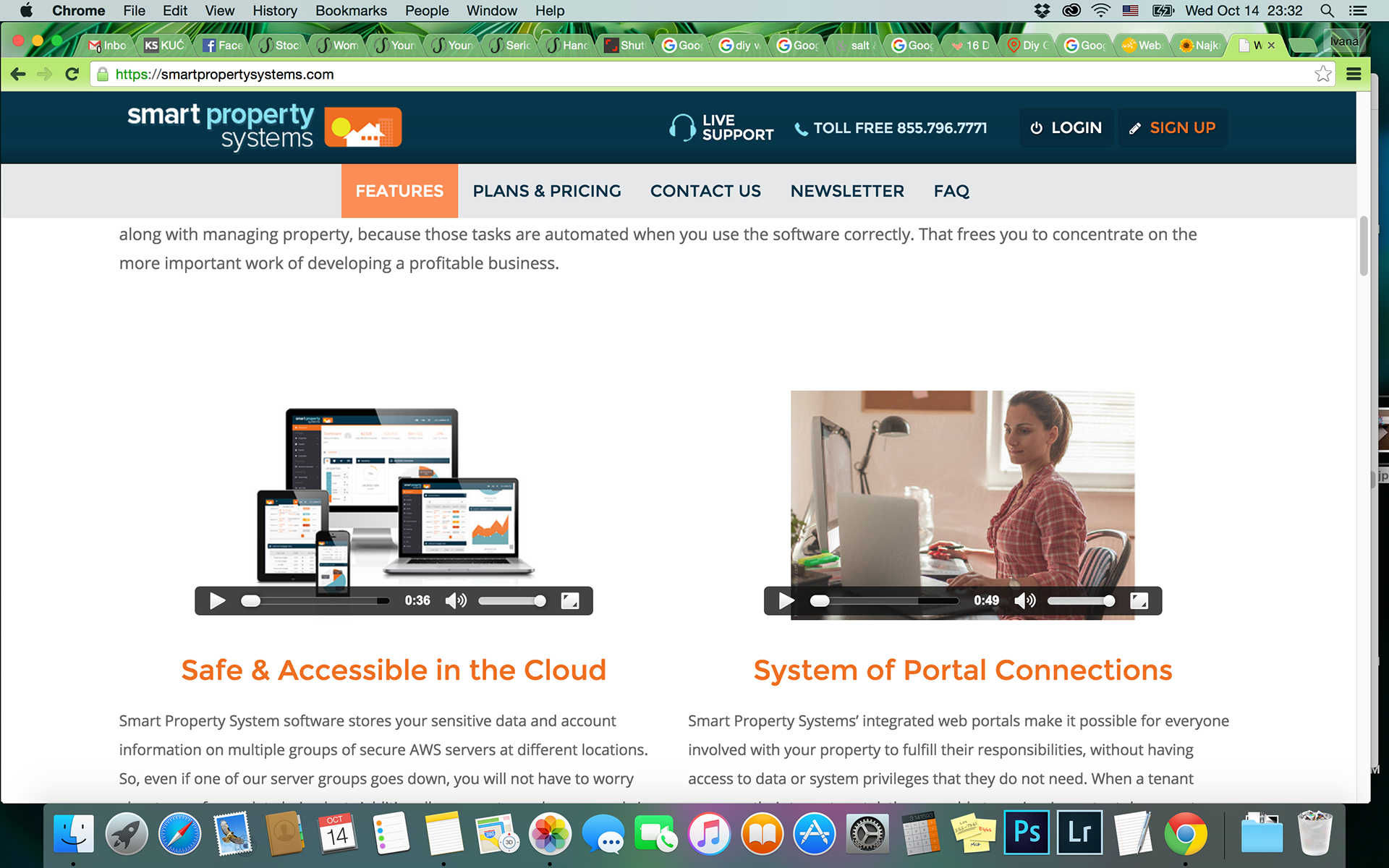Viewport: 1389px width, 868px height.
Task: Open the Apple menu
Action: tap(26, 11)
